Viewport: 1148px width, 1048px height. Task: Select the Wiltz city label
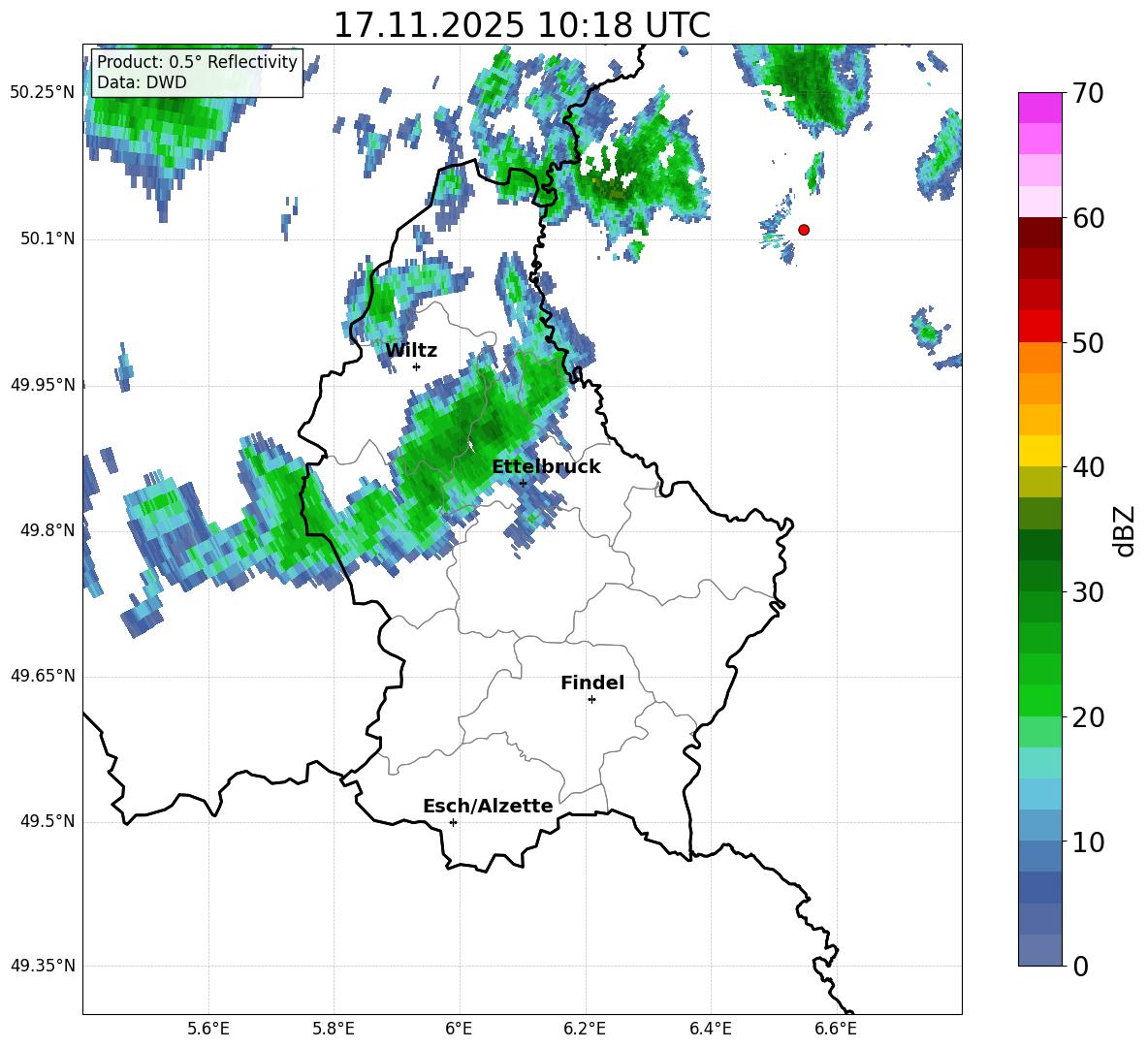(411, 351)
